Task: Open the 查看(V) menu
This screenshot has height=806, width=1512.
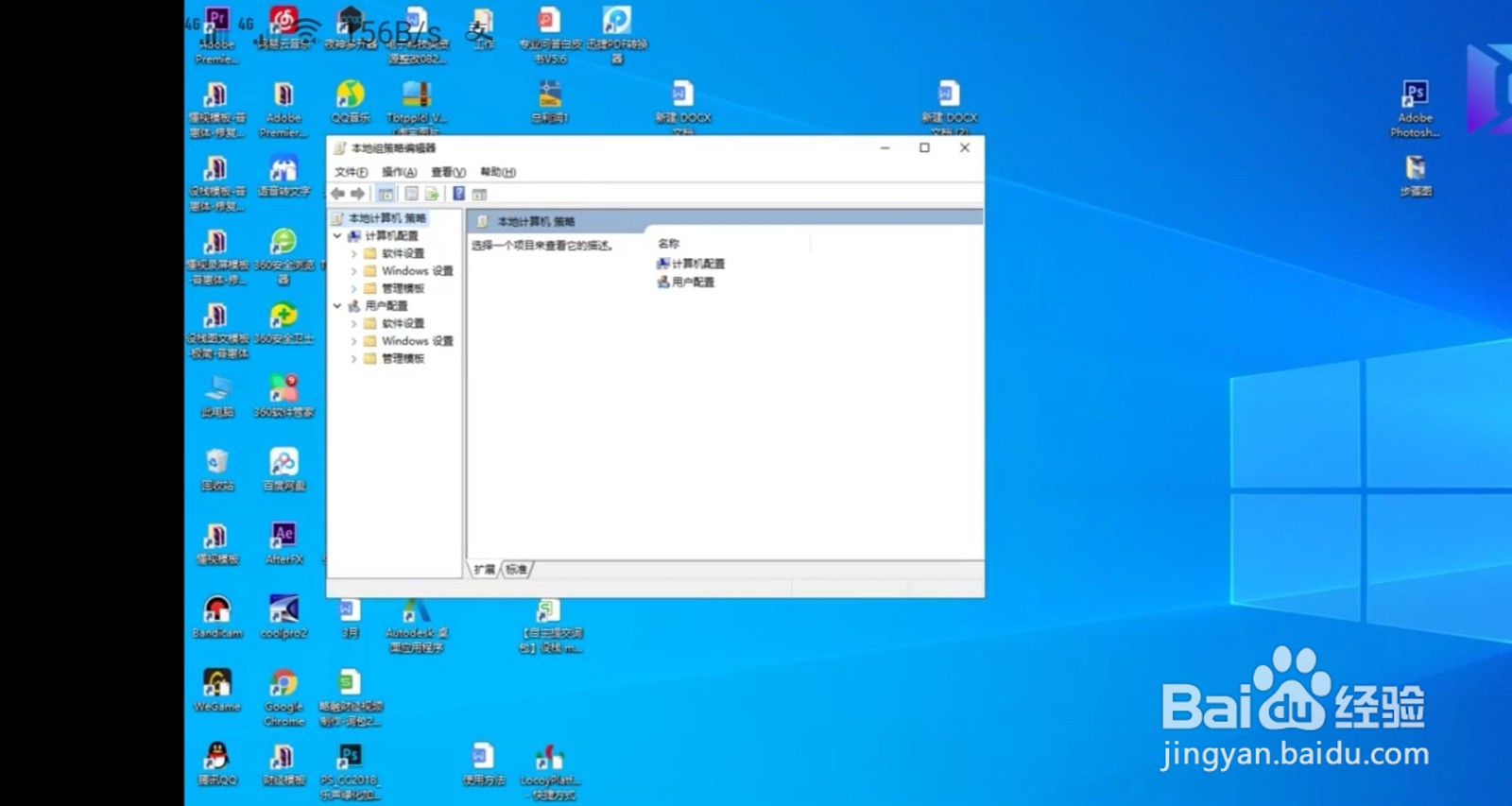Action: click(448, 172)
